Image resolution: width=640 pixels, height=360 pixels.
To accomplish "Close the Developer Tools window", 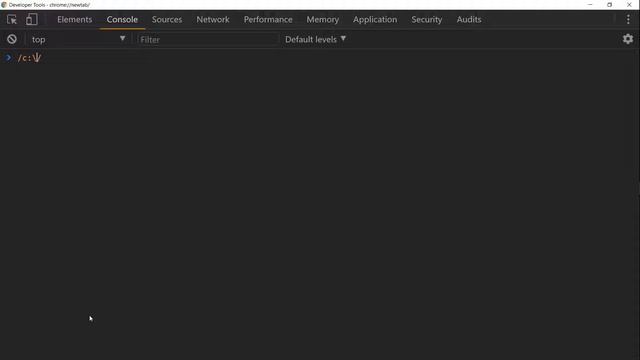I will click(x=629, y=5).
